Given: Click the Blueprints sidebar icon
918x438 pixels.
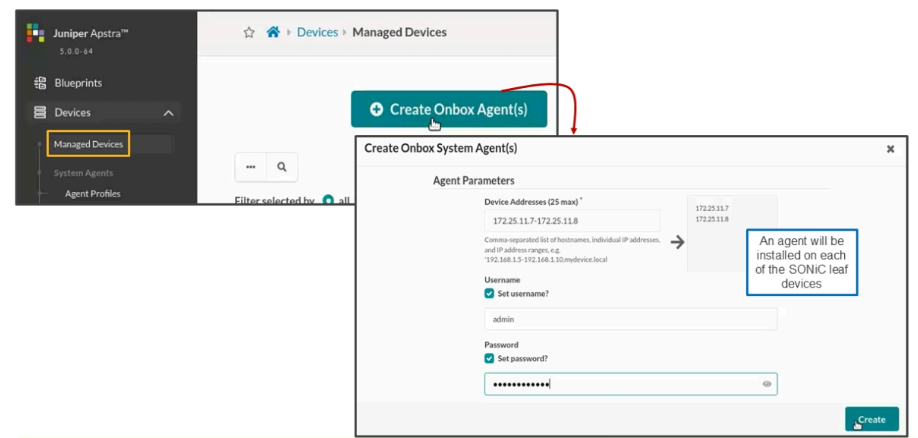Looking at the screenshot, I should click(x=40, y=83).
